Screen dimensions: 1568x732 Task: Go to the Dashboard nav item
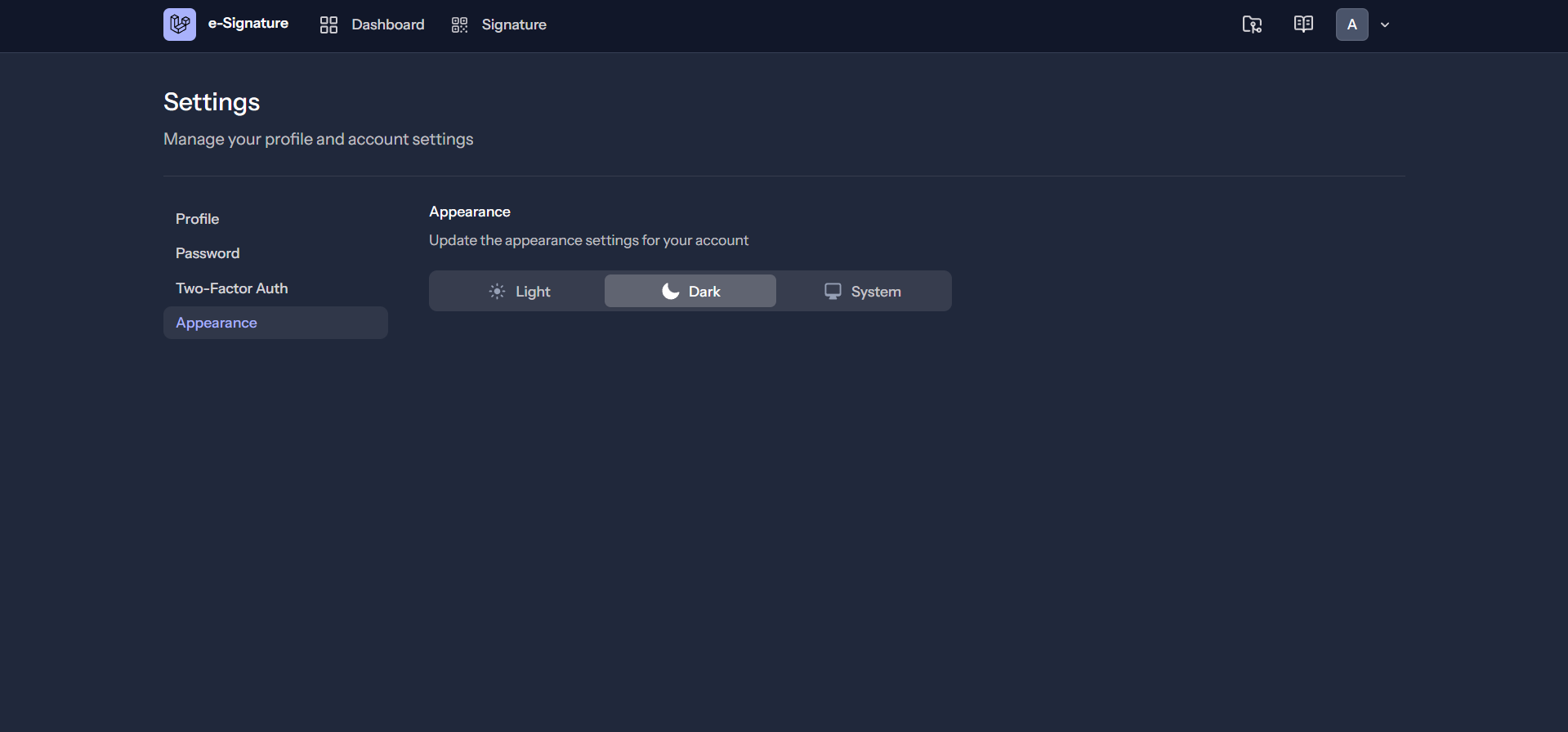tap(387, 25)
